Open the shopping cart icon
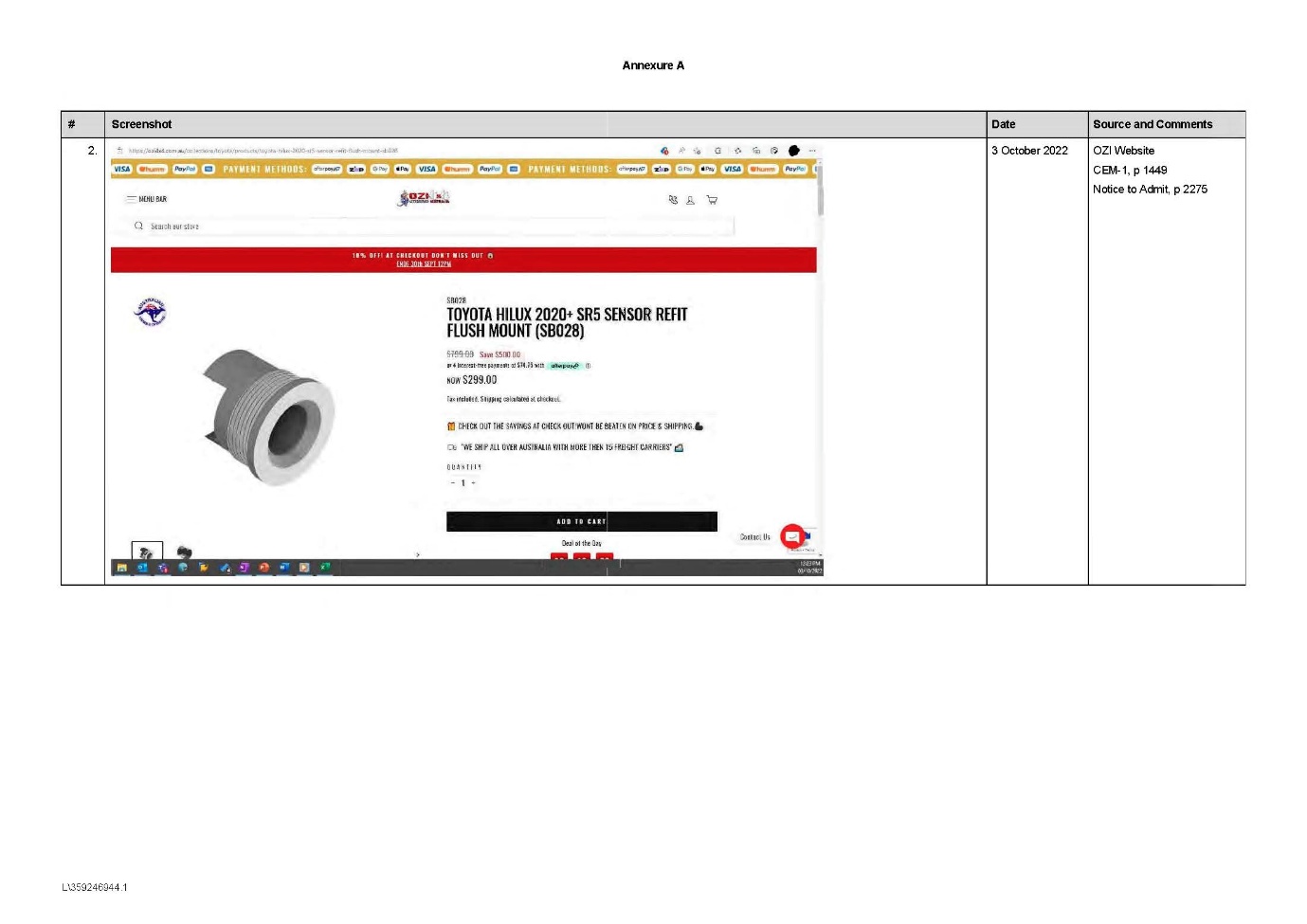 point(712,200)
